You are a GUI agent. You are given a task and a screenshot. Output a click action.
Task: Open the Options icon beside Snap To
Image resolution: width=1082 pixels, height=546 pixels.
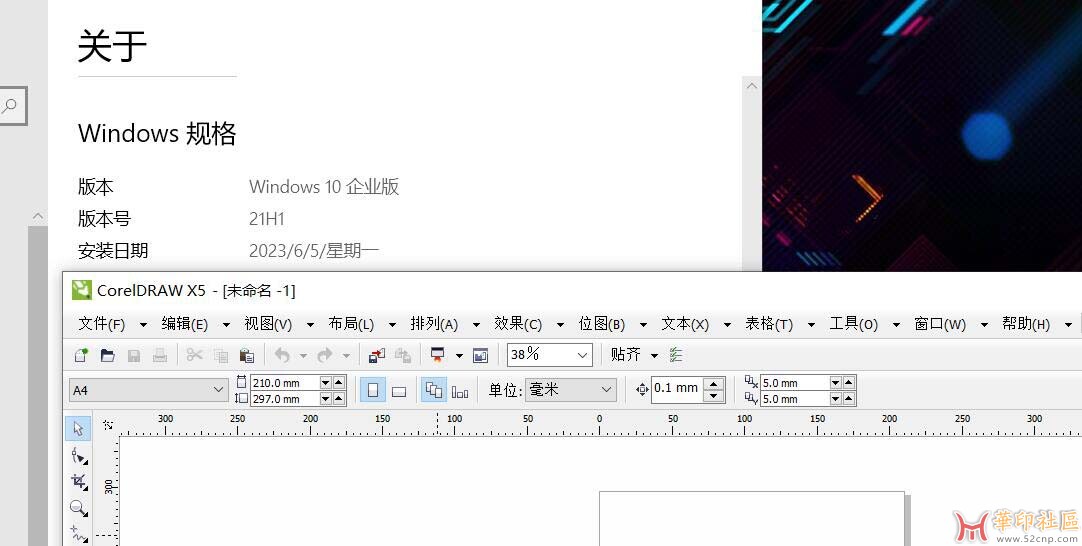click(676, 355)
